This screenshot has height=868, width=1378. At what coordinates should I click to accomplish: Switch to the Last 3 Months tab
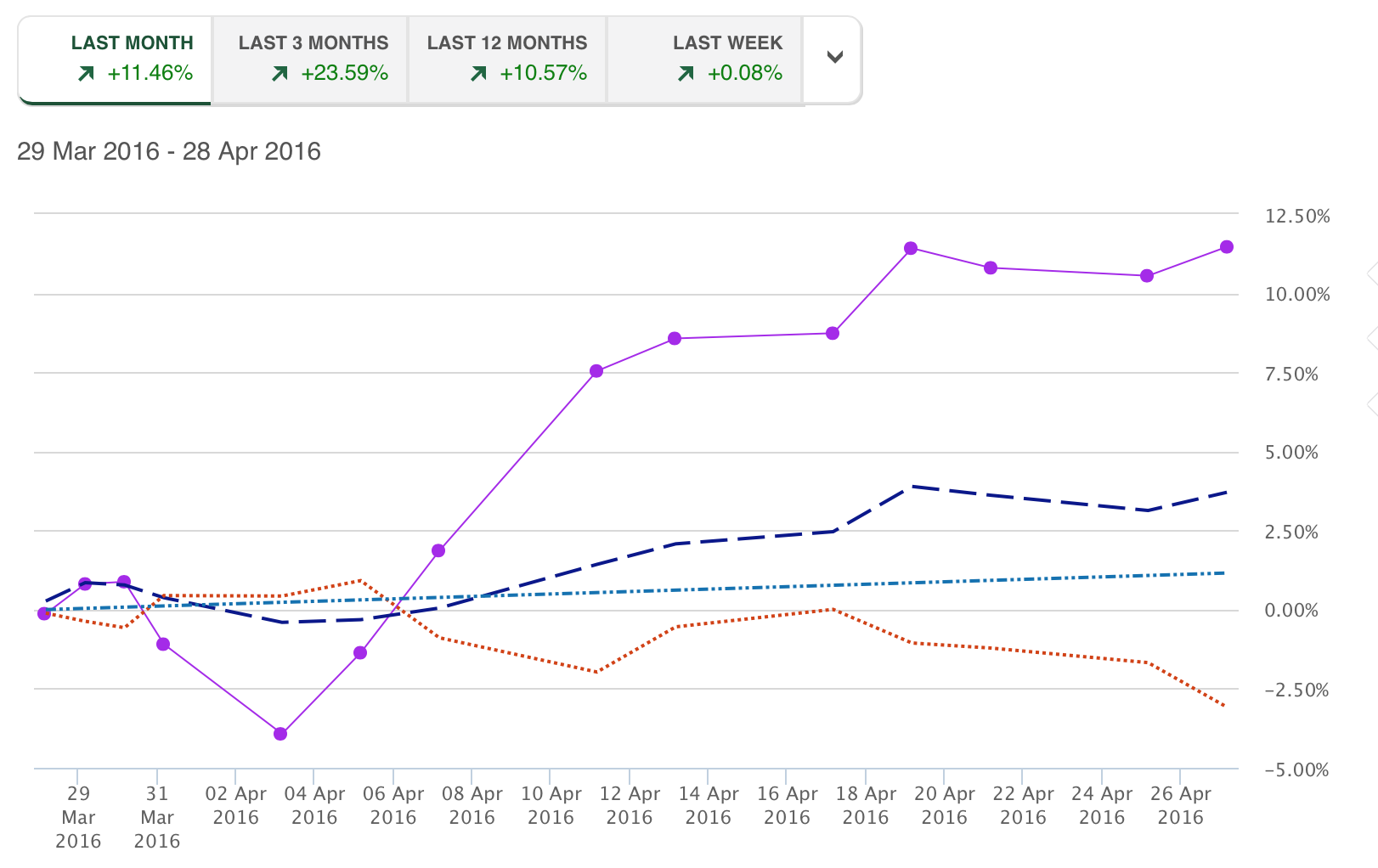311,58
